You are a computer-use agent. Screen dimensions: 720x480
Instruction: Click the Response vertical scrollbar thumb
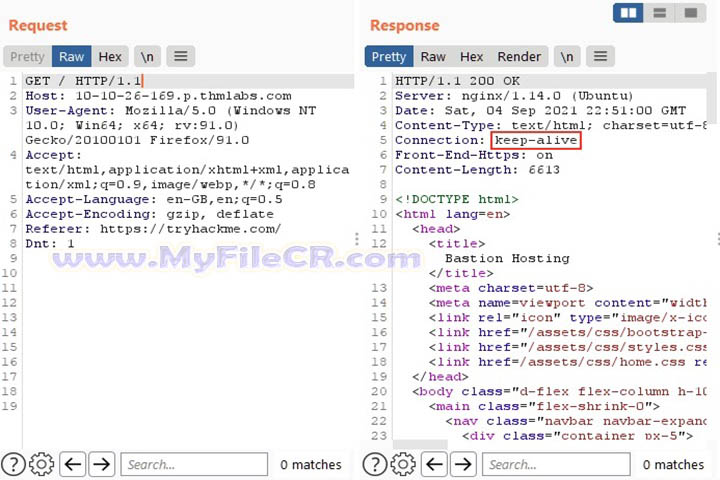[x=712, y=98]
